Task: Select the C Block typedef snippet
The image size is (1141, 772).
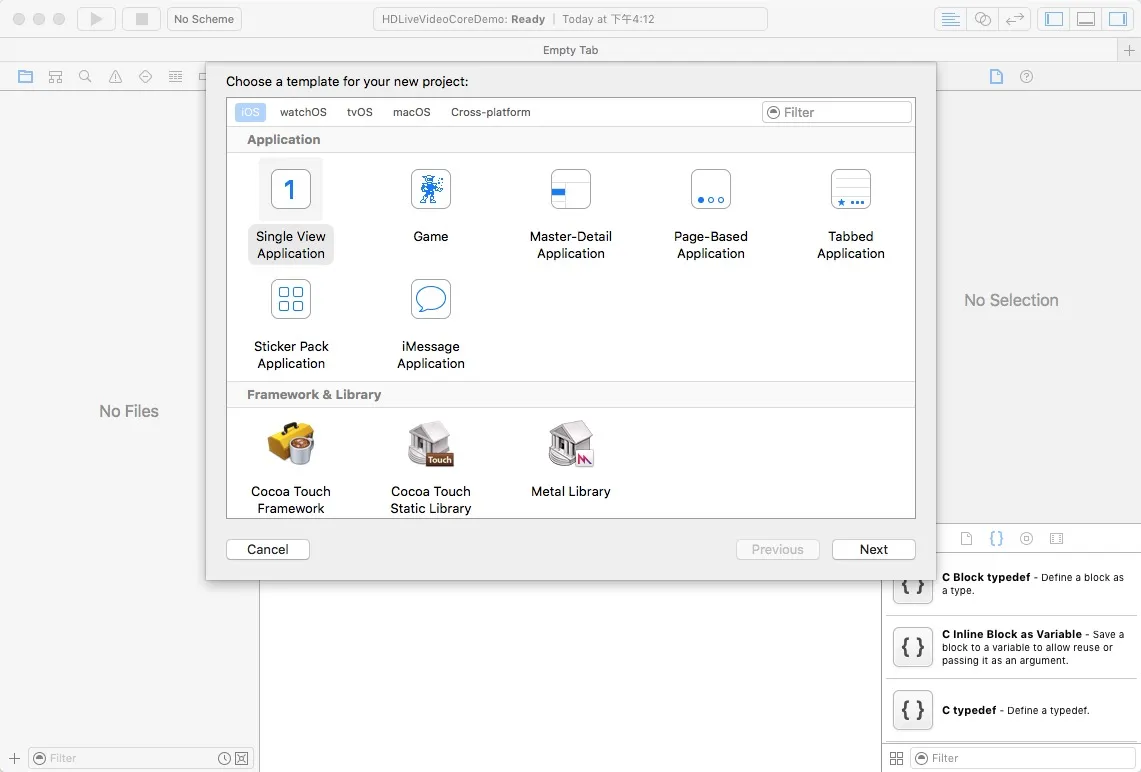Action: pyautogui.click(x=1011, y=584)
